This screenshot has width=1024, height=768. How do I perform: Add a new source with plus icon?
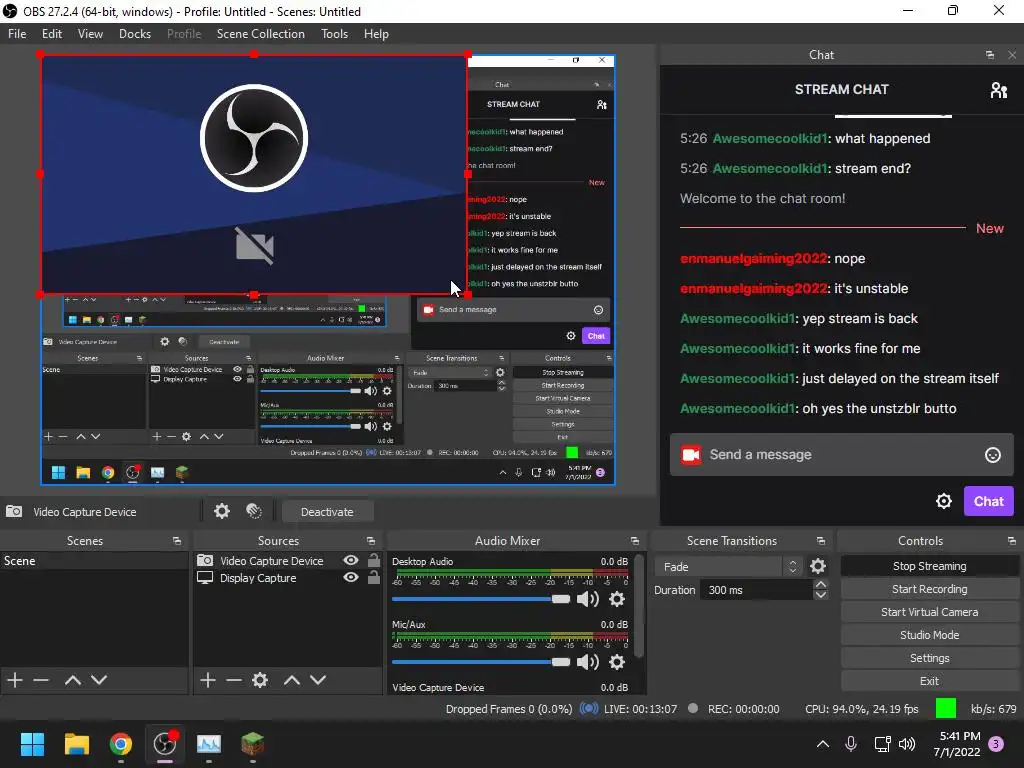(x=208, y=680)
